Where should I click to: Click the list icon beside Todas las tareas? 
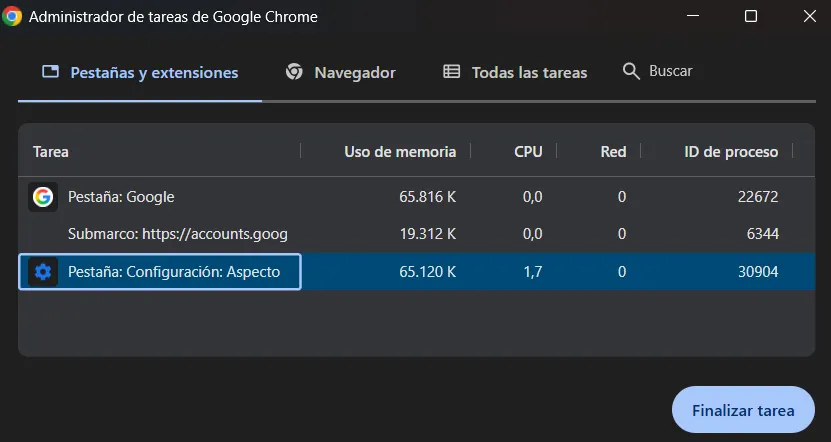tap(452, 72)
